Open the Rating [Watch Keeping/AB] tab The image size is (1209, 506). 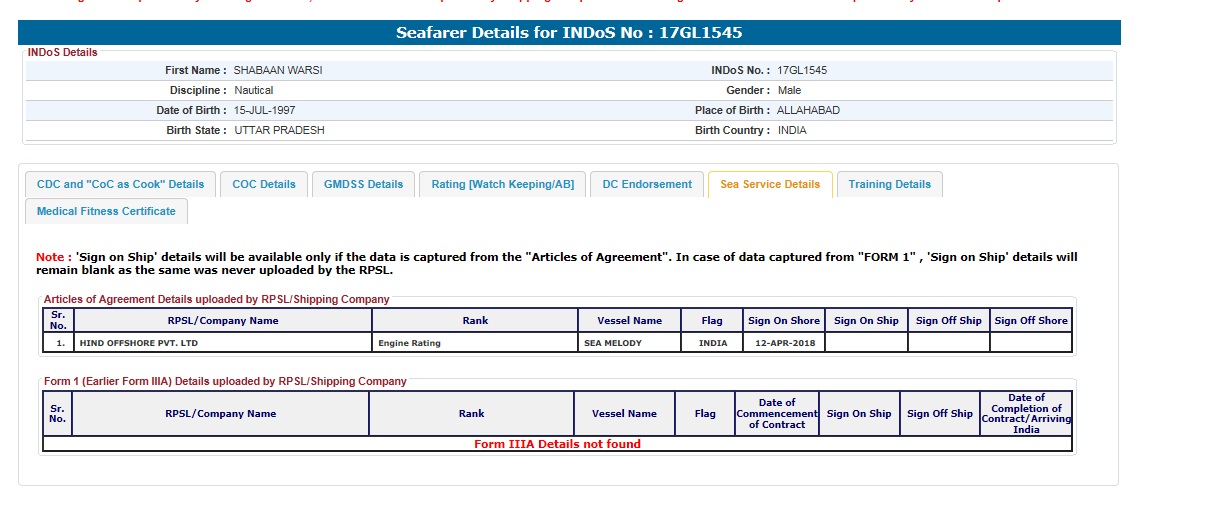[502, 184]
